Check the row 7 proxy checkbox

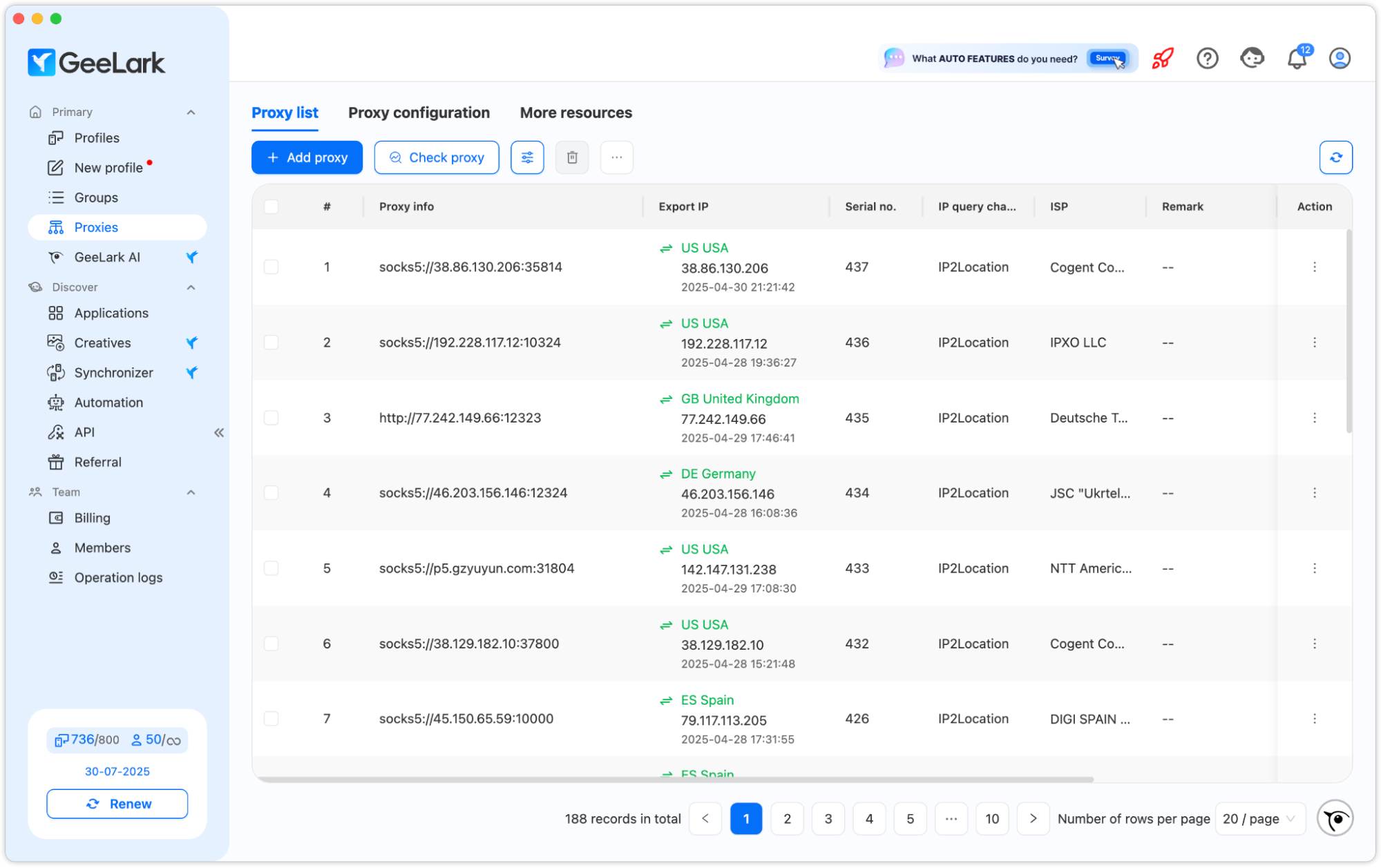pos(272,719)
